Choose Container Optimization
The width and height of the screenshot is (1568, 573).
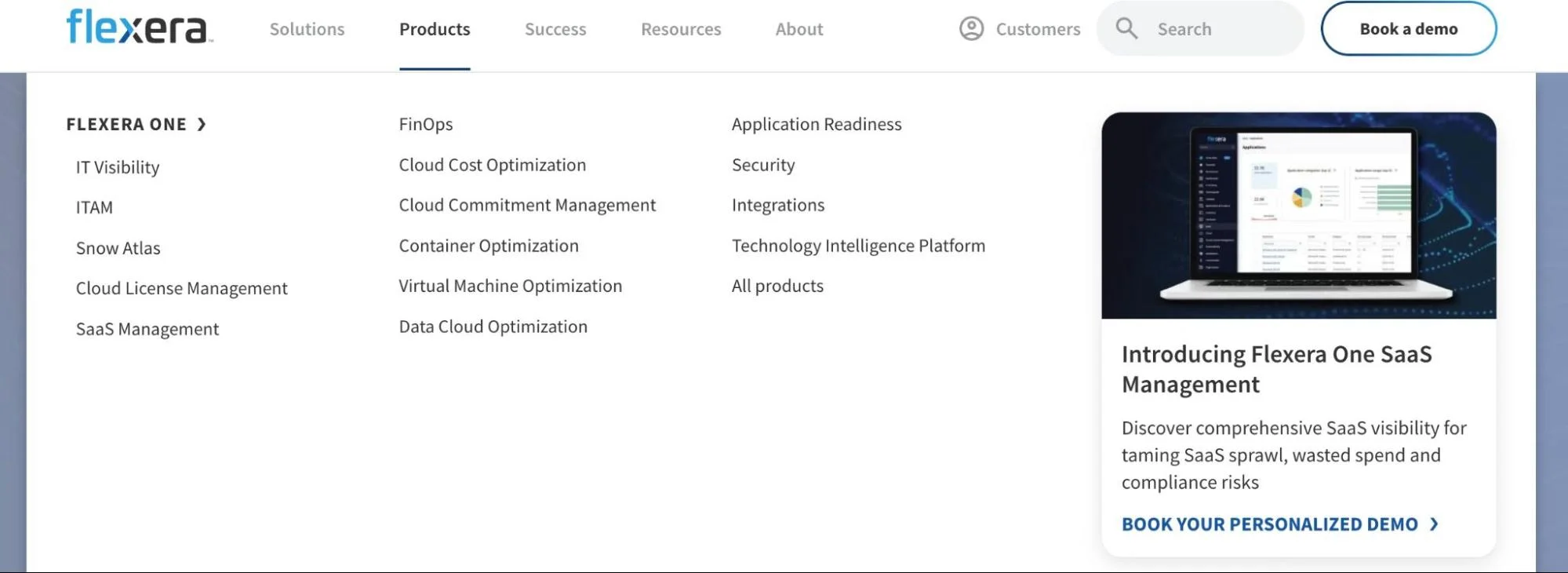click(x=489, y=246)
